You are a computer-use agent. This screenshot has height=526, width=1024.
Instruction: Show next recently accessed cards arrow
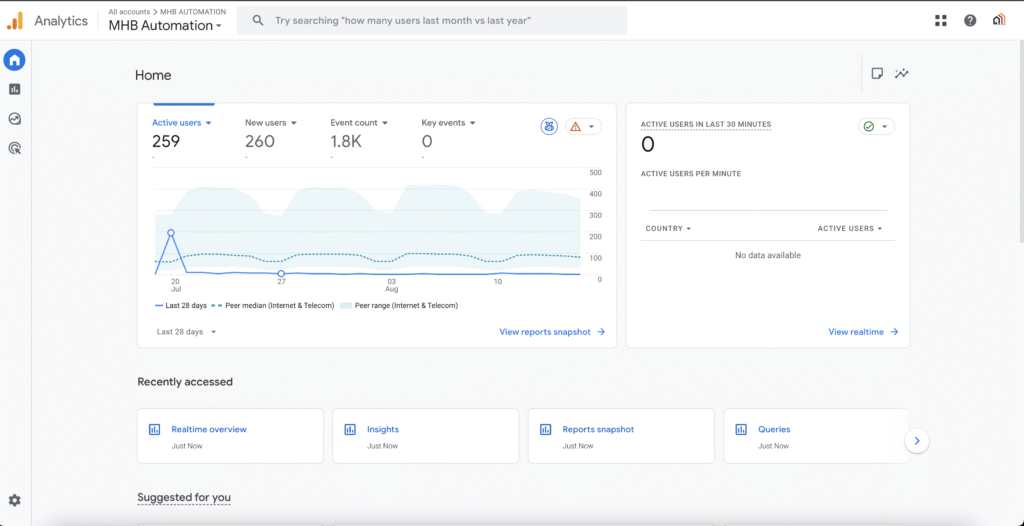pyautogui.click(x=917, y=441)
